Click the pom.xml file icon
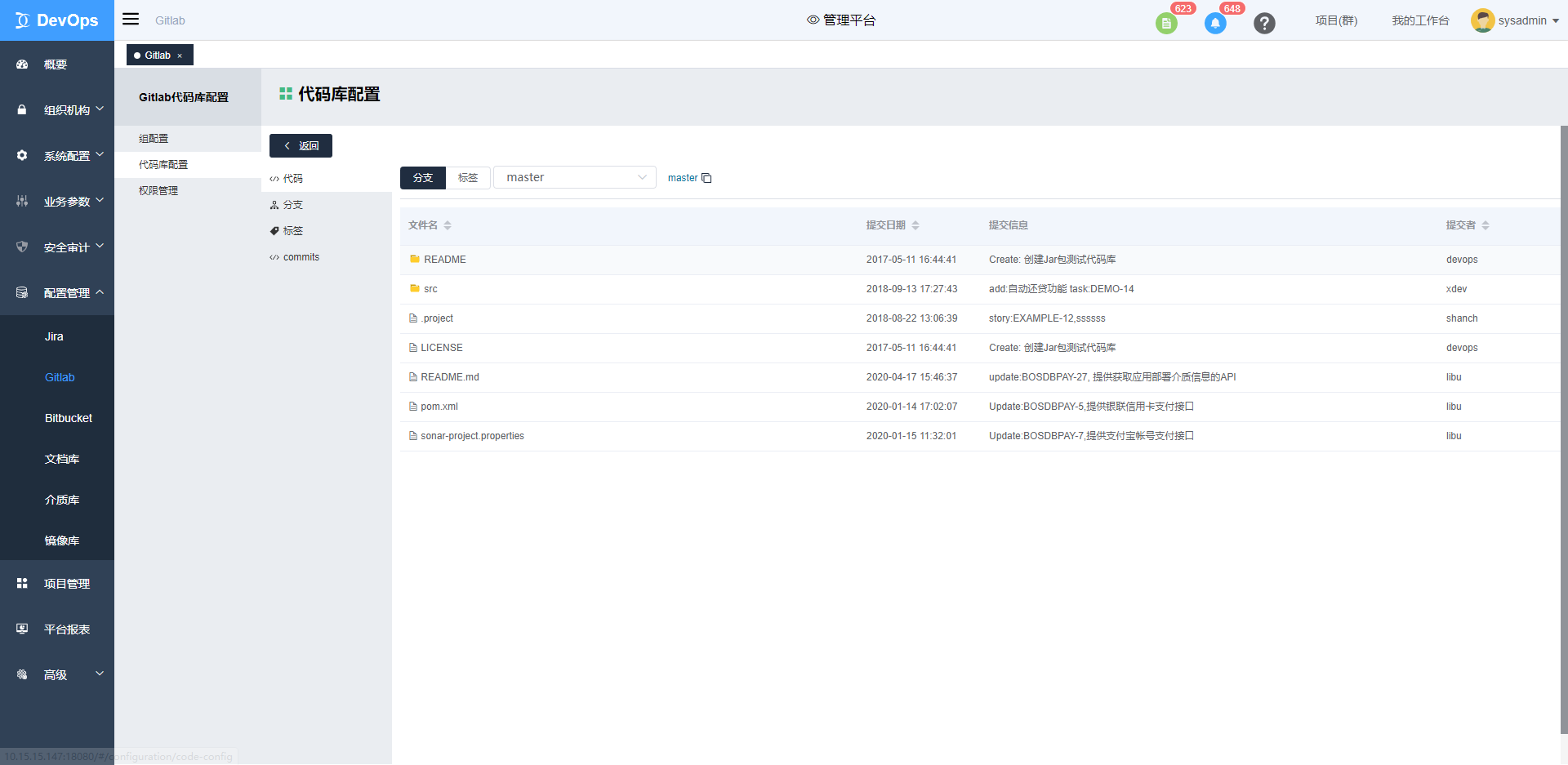This screenshot has width=1568, height=765. [413, 407]
